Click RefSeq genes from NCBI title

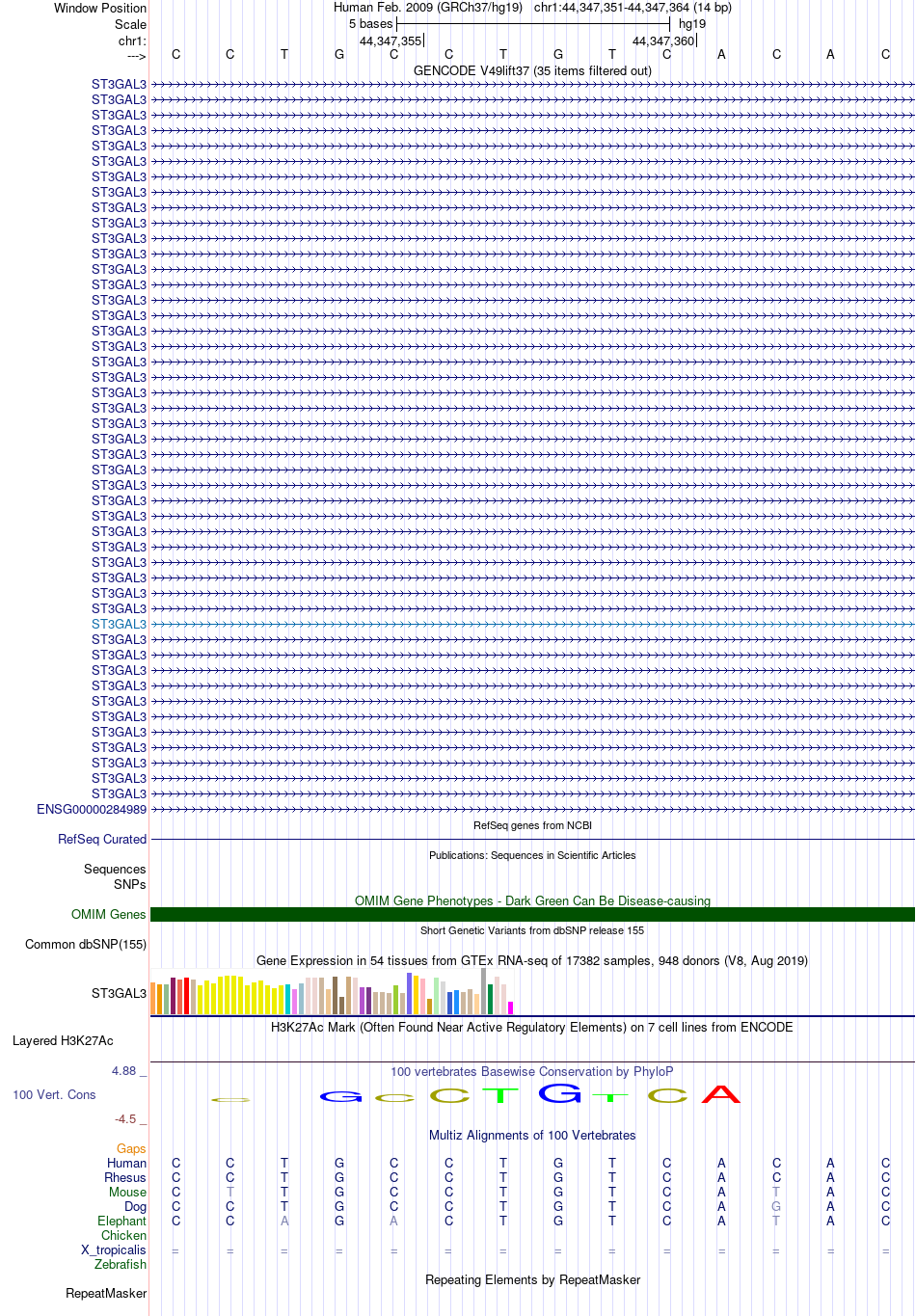click(532, 825)
